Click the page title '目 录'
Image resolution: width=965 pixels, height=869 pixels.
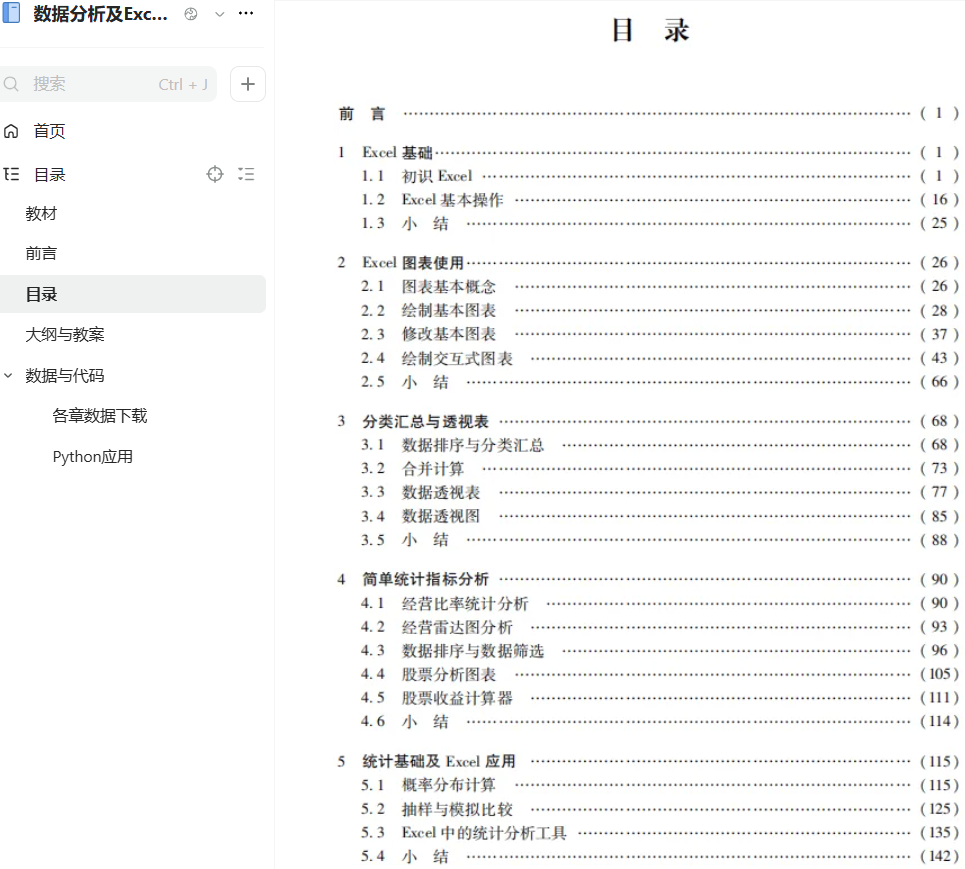tap(651, 30)
